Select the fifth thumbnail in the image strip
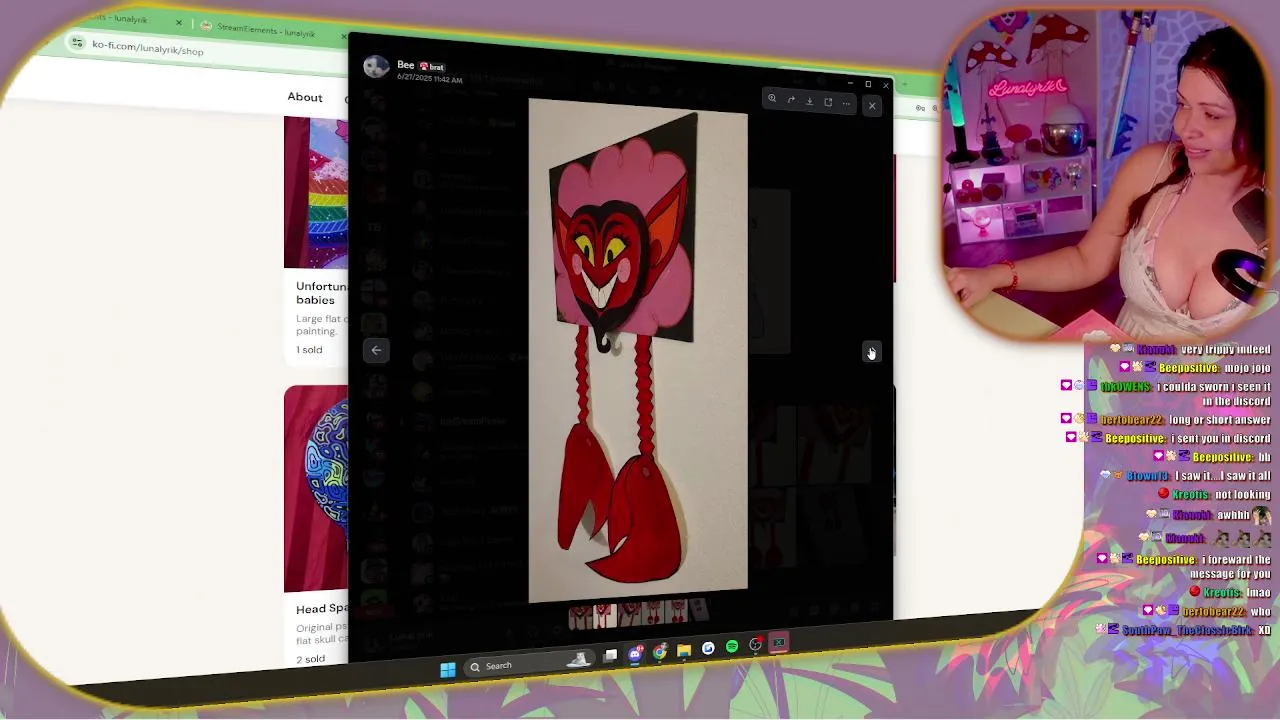 pyautogui.click(x=676, y=610)
